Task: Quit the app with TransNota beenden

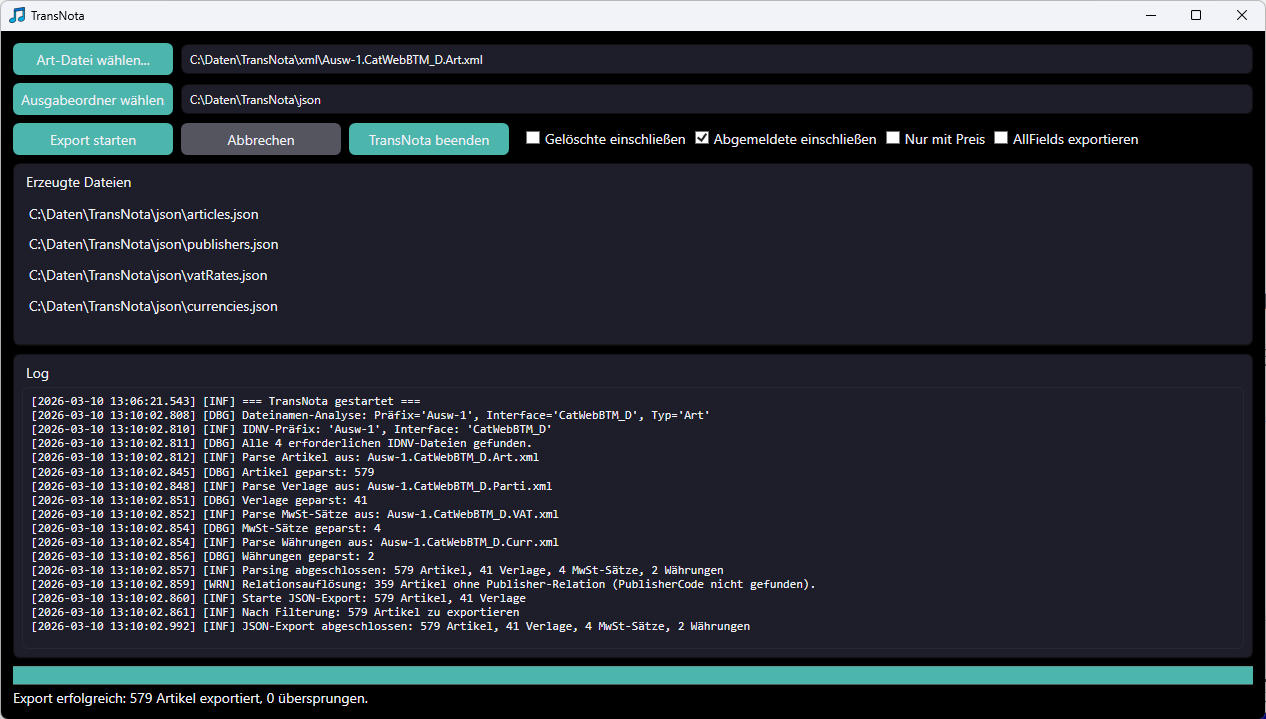Action: coord(428,138)
